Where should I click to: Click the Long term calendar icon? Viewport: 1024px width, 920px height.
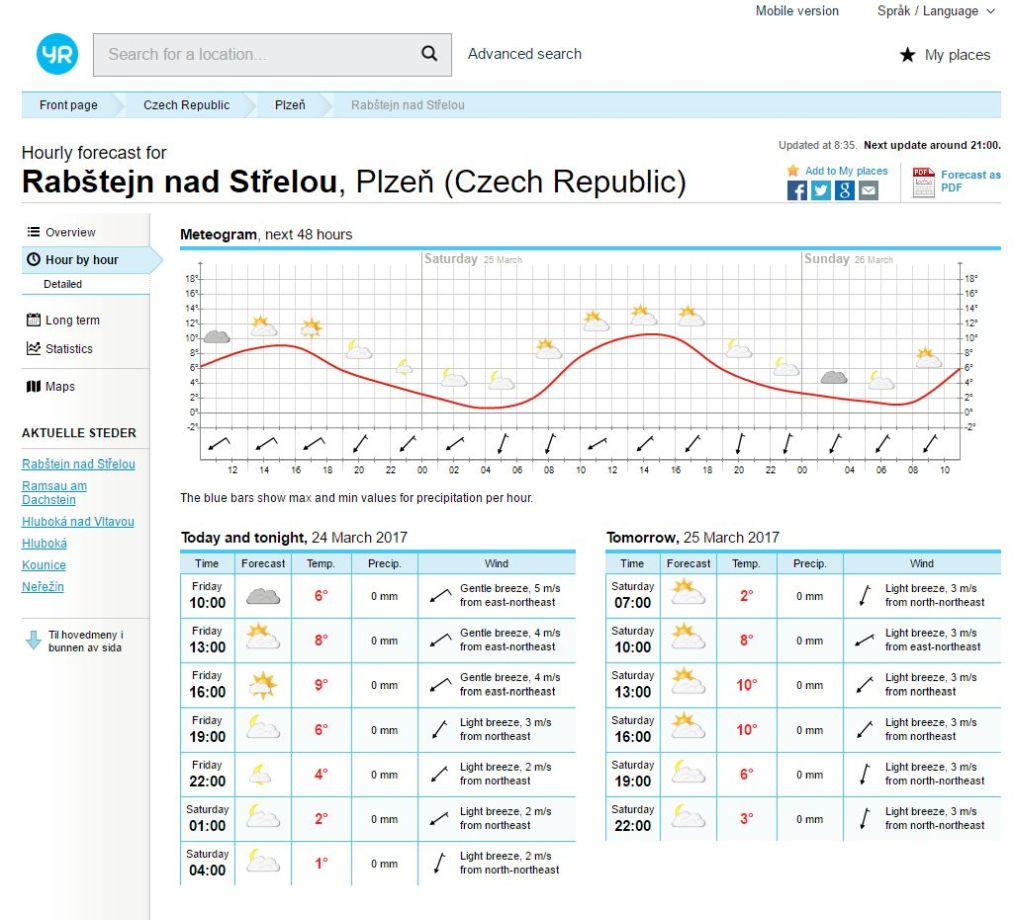[x=33, y=320]
